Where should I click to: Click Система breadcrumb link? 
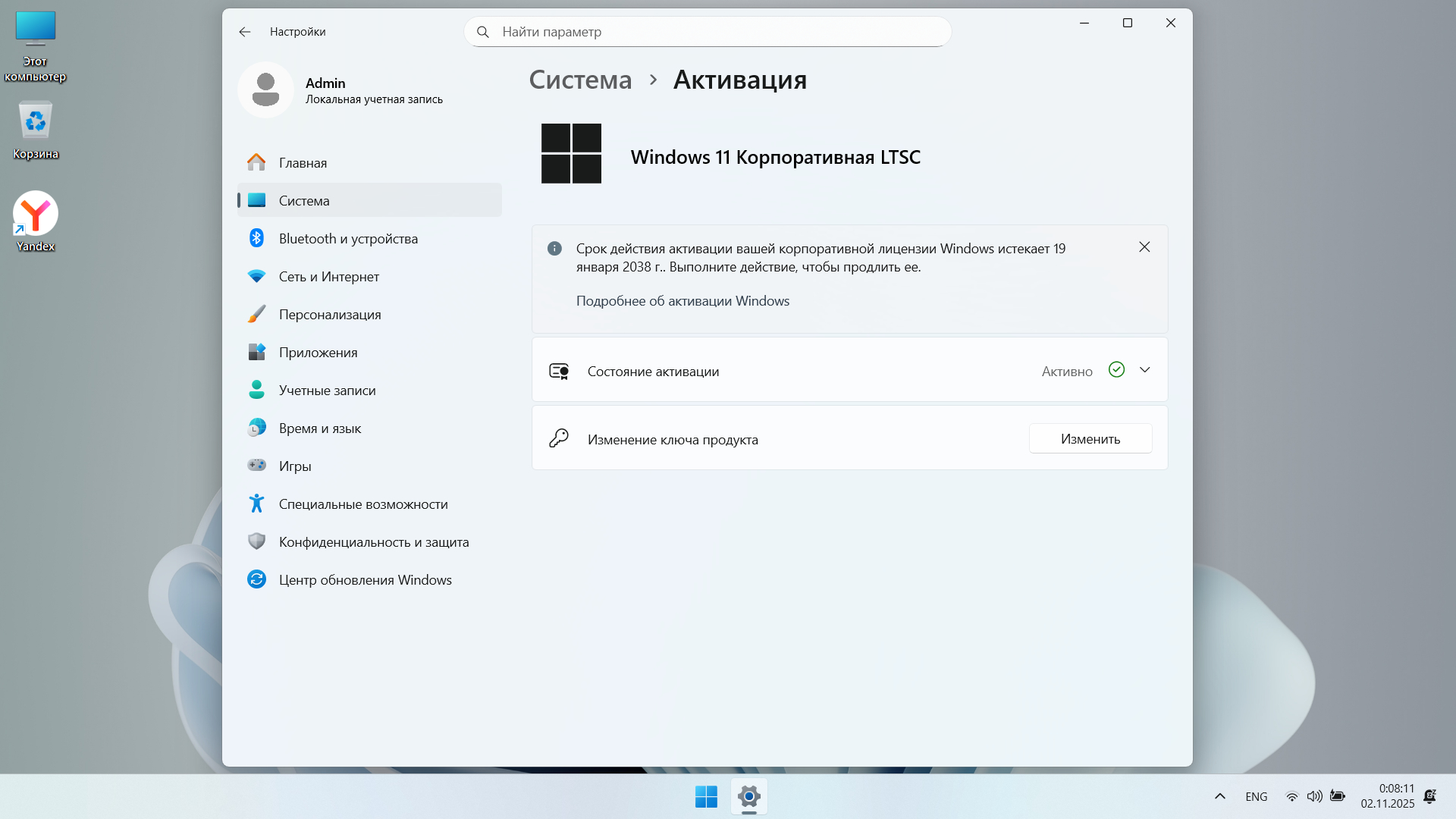[580, 80]
